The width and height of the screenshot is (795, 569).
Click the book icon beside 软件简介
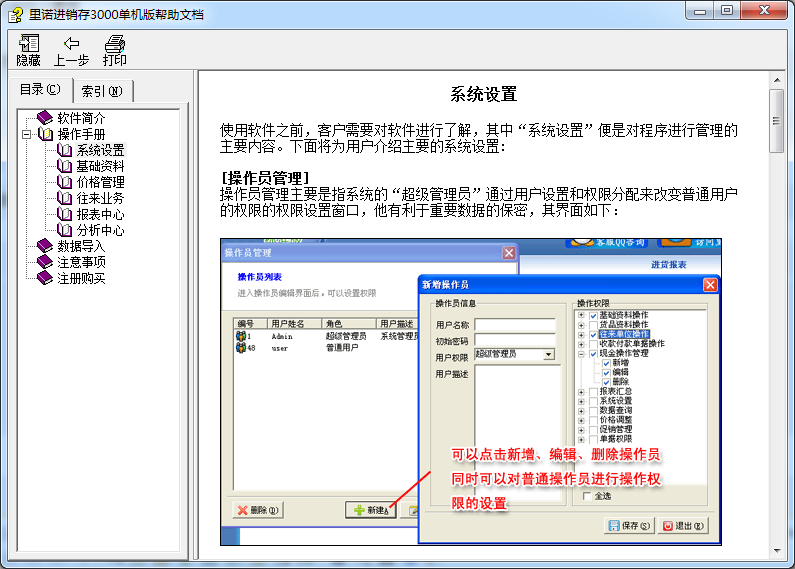pos(45,118)
